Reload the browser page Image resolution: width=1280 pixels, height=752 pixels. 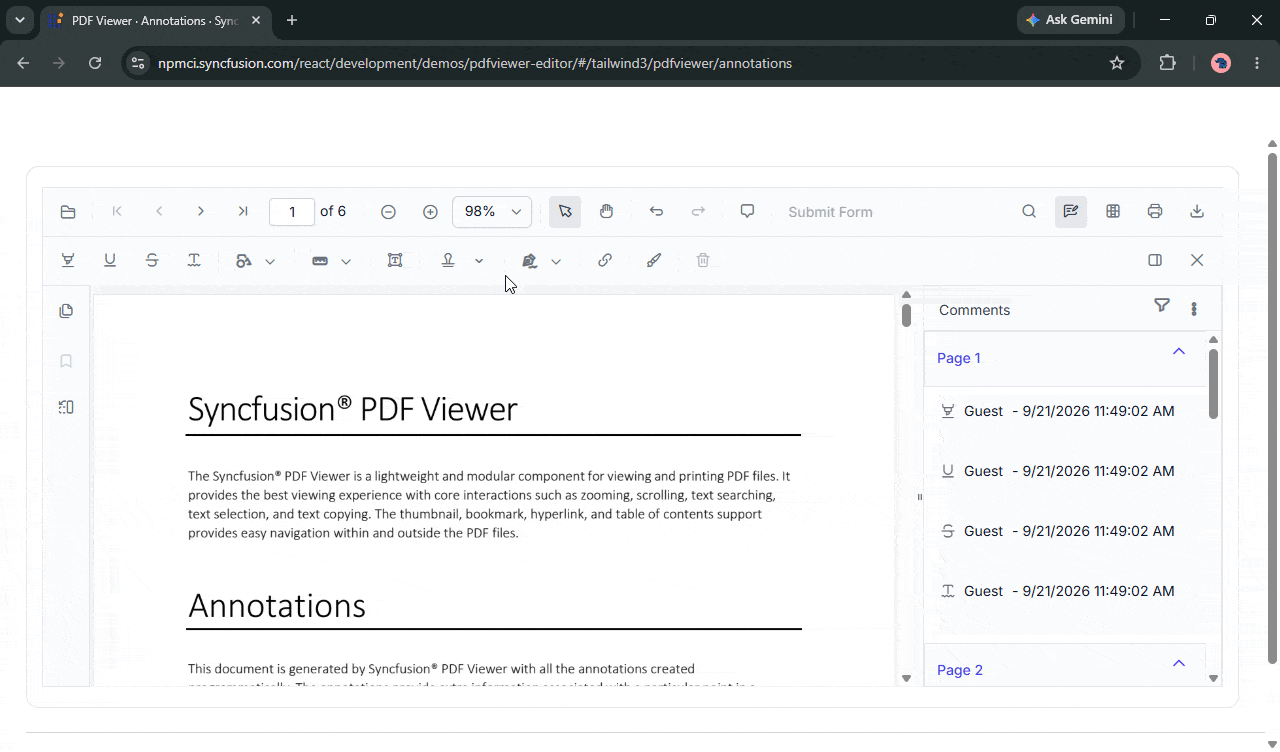[x=95, y=63]
